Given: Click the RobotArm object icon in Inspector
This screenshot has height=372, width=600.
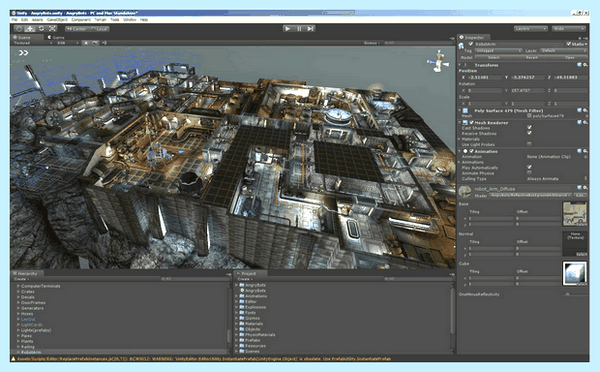Looking at the screenshot, I should click(461, 46).
